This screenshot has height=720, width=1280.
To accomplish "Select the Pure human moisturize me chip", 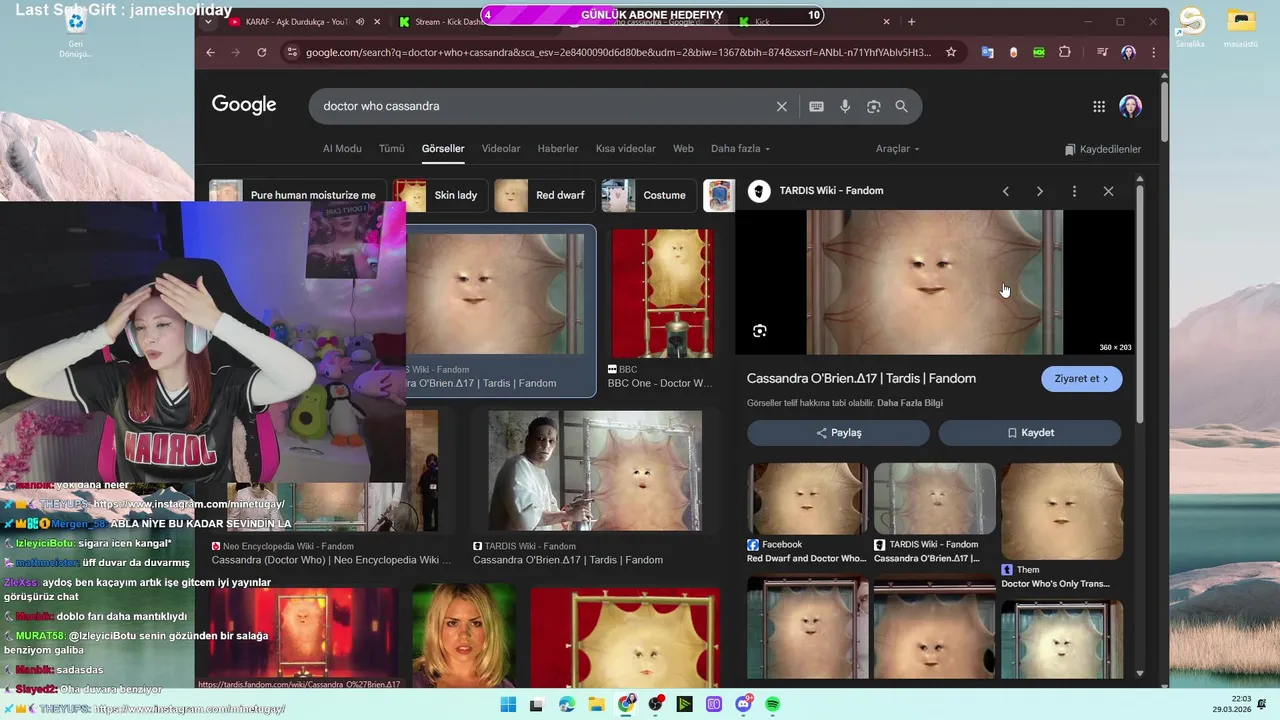I will [297, 195].
